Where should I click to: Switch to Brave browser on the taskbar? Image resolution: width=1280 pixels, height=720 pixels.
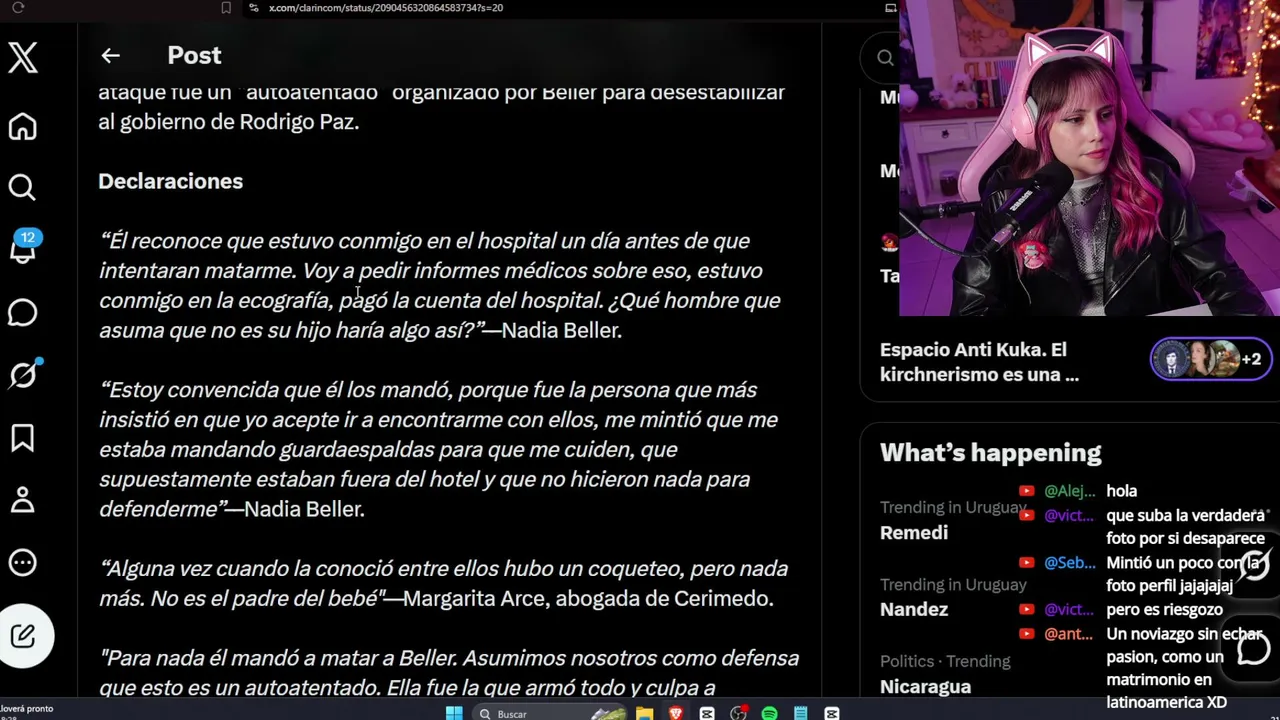[675, 713]
